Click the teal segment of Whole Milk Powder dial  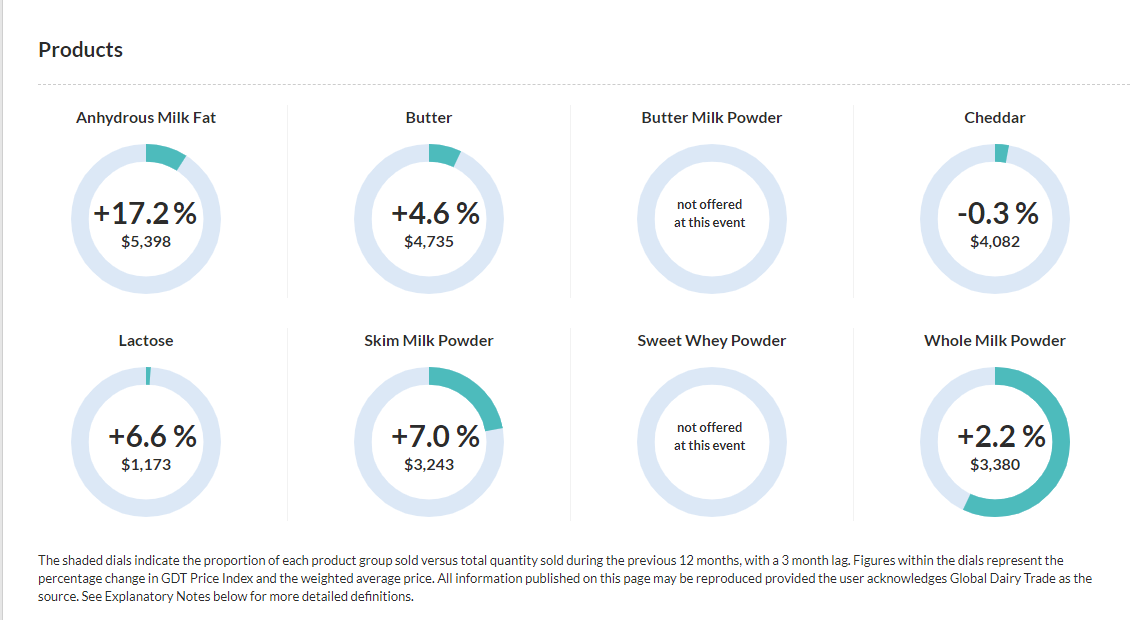pyautogui.click(x=1055, y=470)
